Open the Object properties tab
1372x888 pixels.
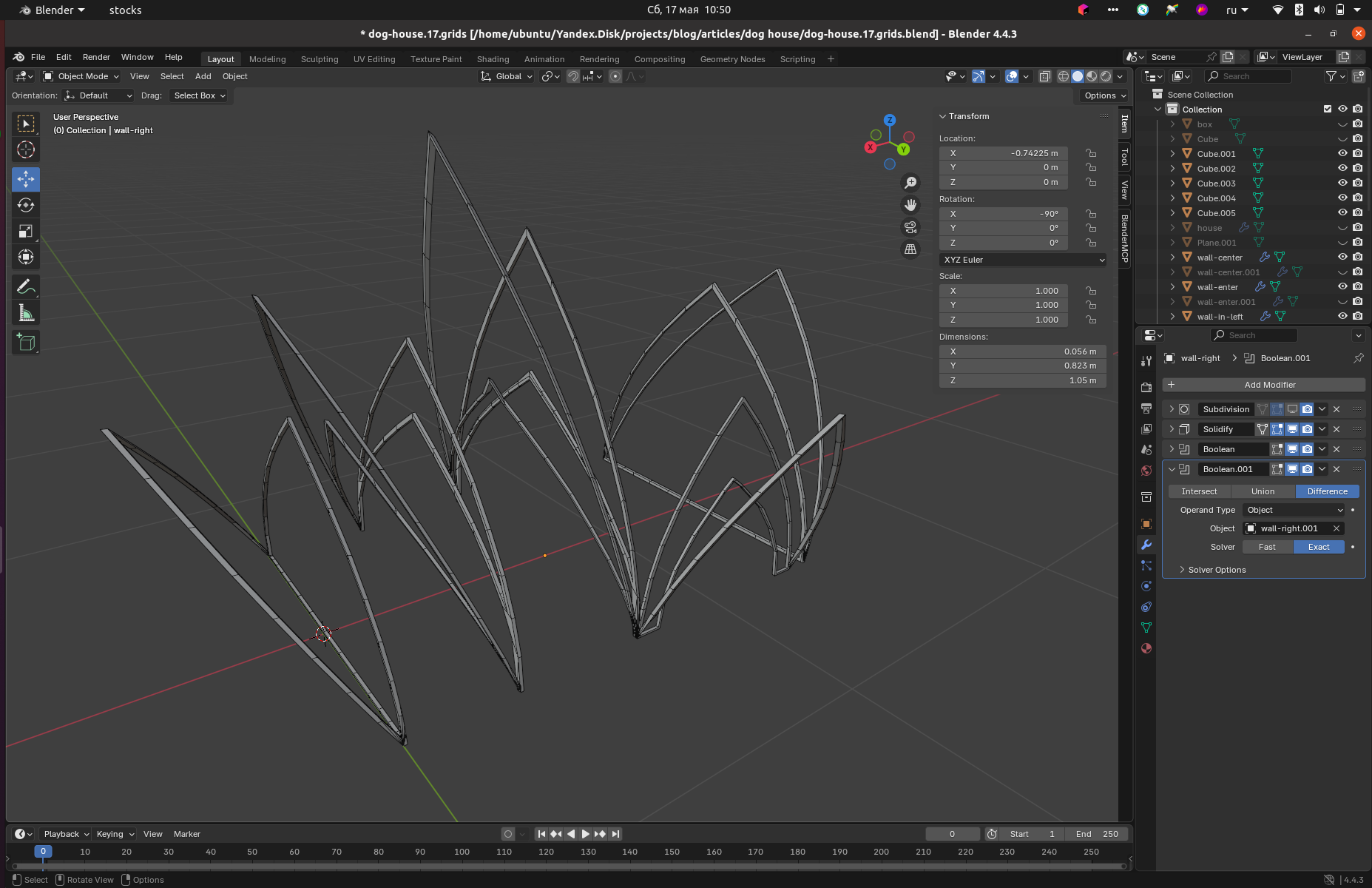(x=1146, y=524)
